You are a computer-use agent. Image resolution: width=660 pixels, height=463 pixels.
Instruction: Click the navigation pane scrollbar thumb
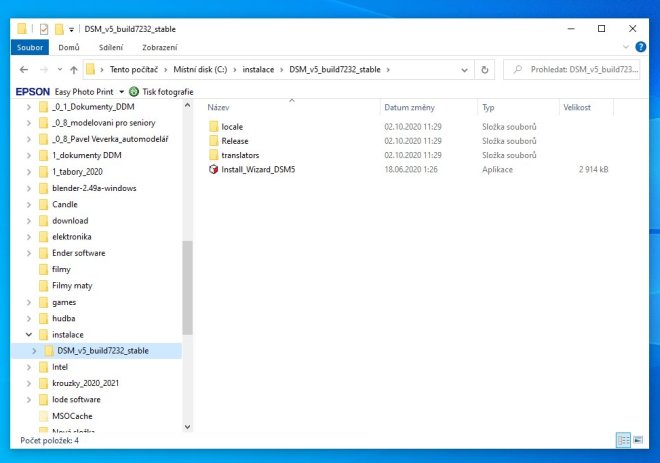coord(188,288)
